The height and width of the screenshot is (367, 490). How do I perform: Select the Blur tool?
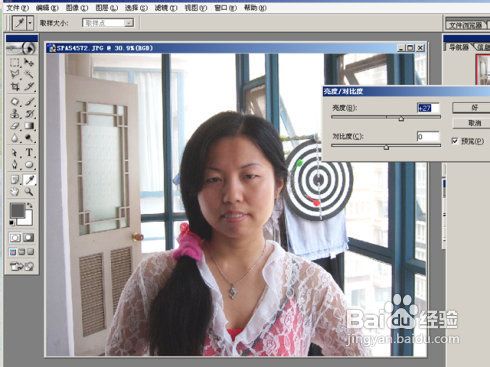tap(15, 138)
